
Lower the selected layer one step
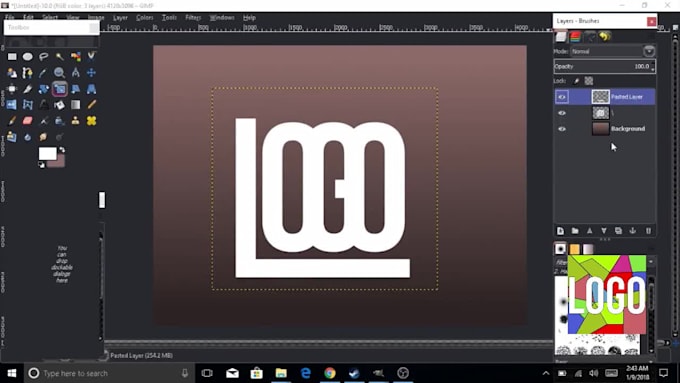(x=604, y=231)
